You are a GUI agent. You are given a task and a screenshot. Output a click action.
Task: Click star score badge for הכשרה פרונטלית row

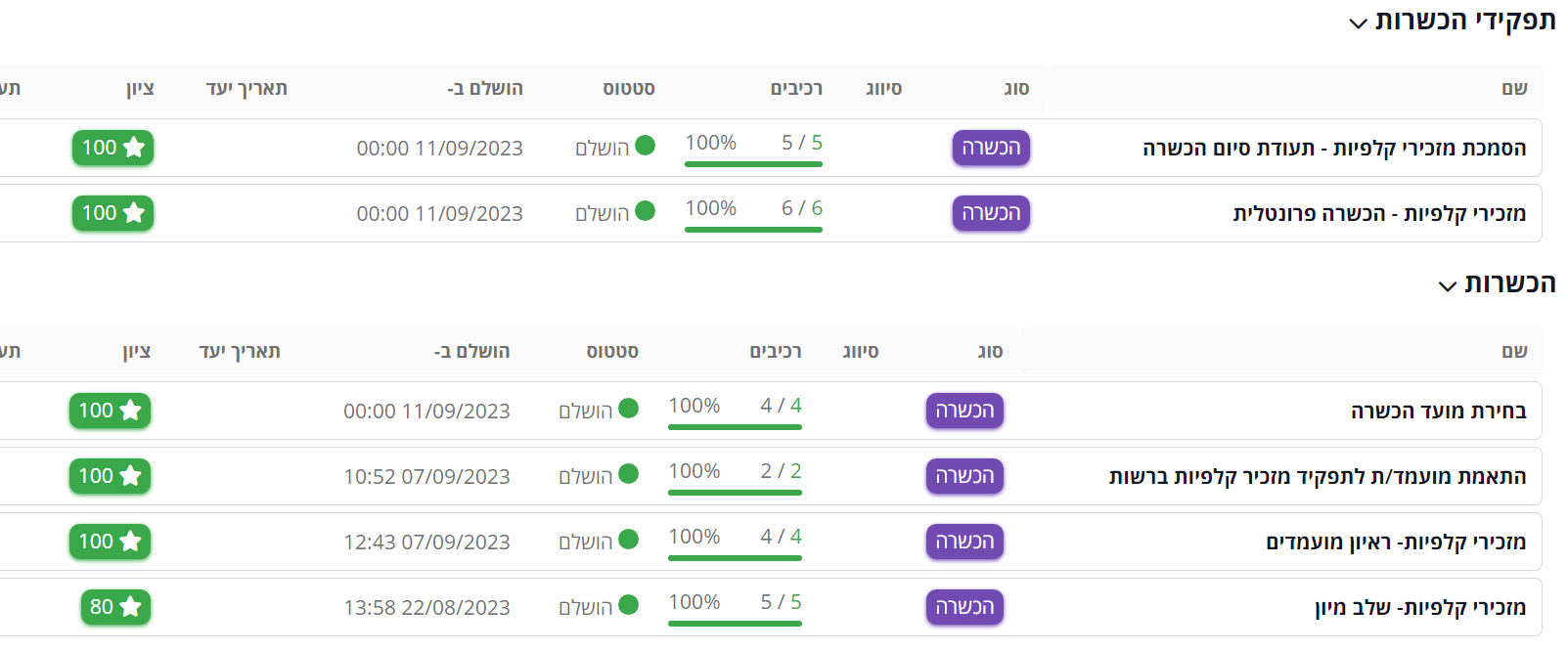(112, 213)
